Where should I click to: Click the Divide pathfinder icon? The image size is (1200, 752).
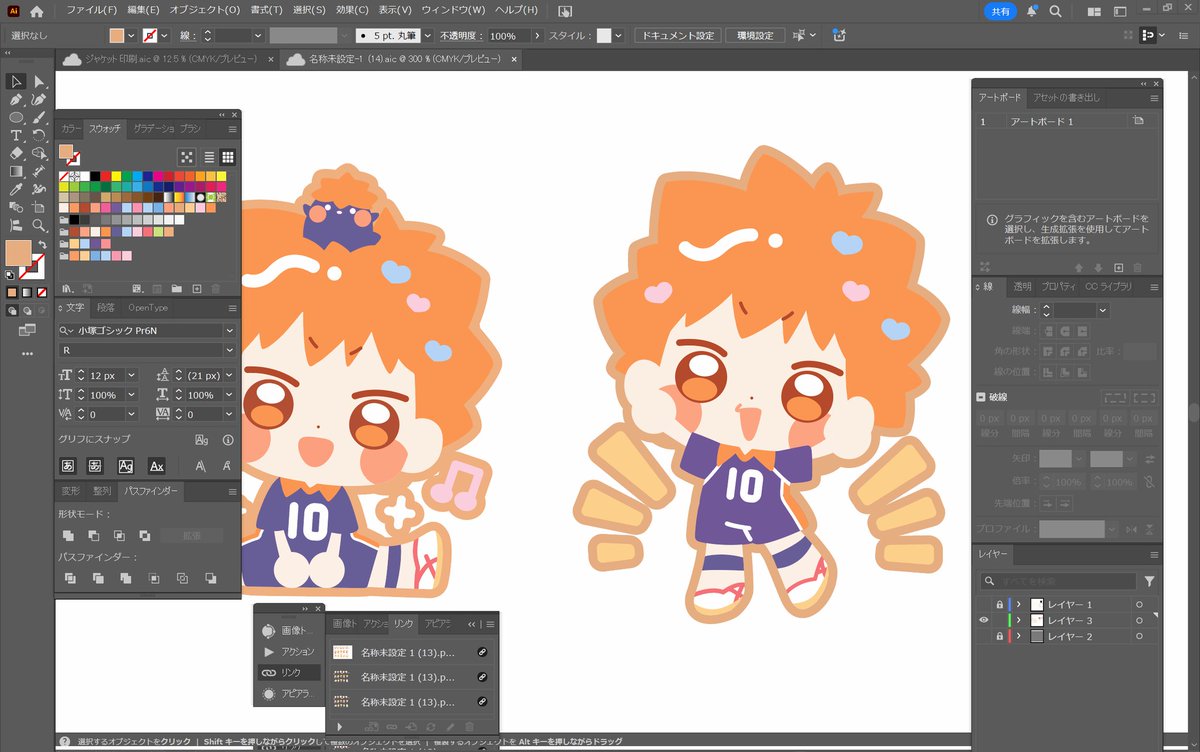coord(69,578)
